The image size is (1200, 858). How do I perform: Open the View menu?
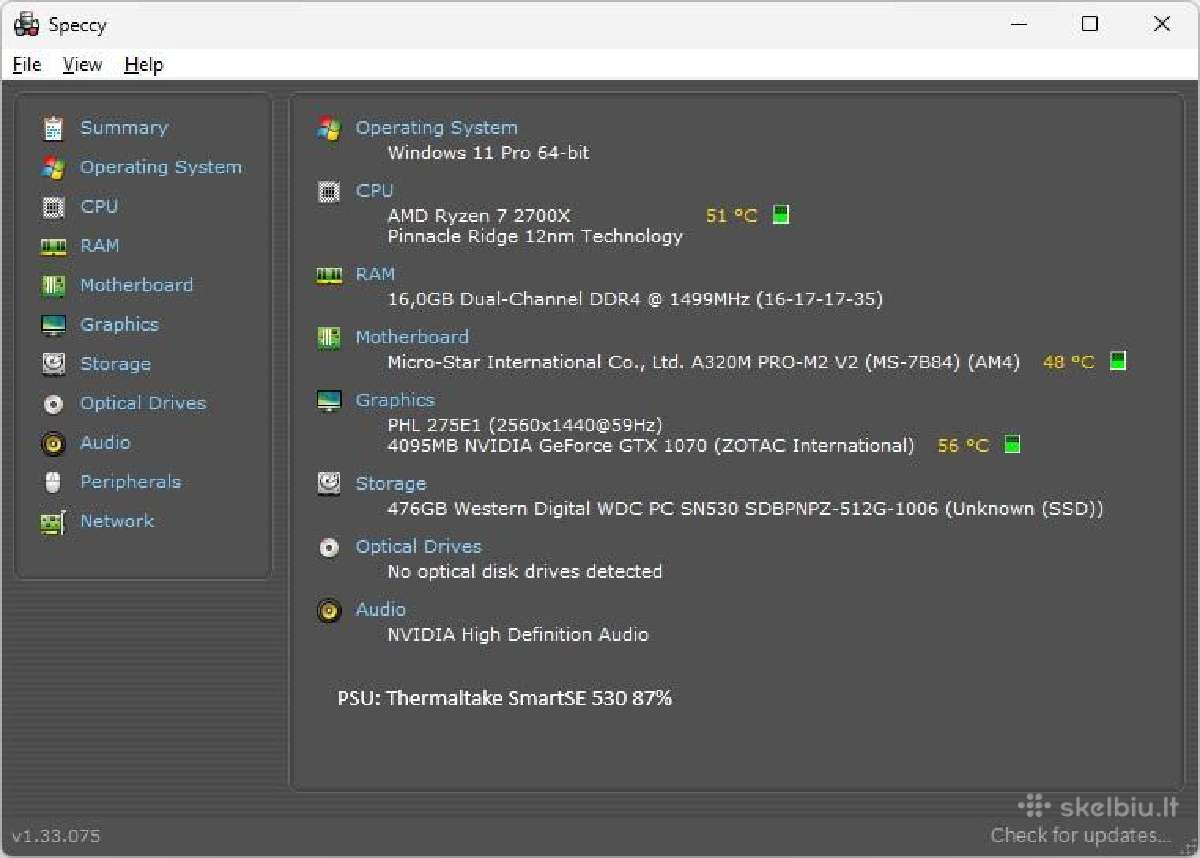(x=82, y=65)
